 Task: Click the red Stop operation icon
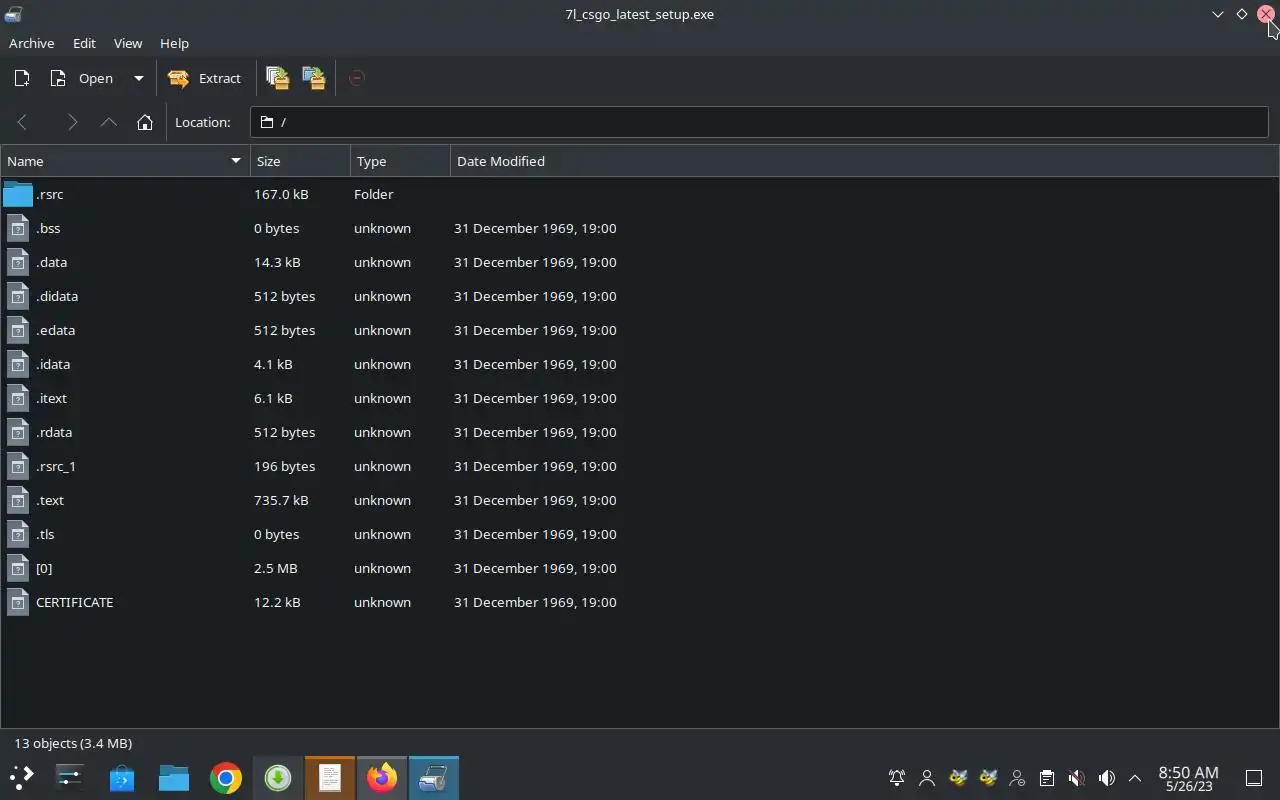[357, 78]
